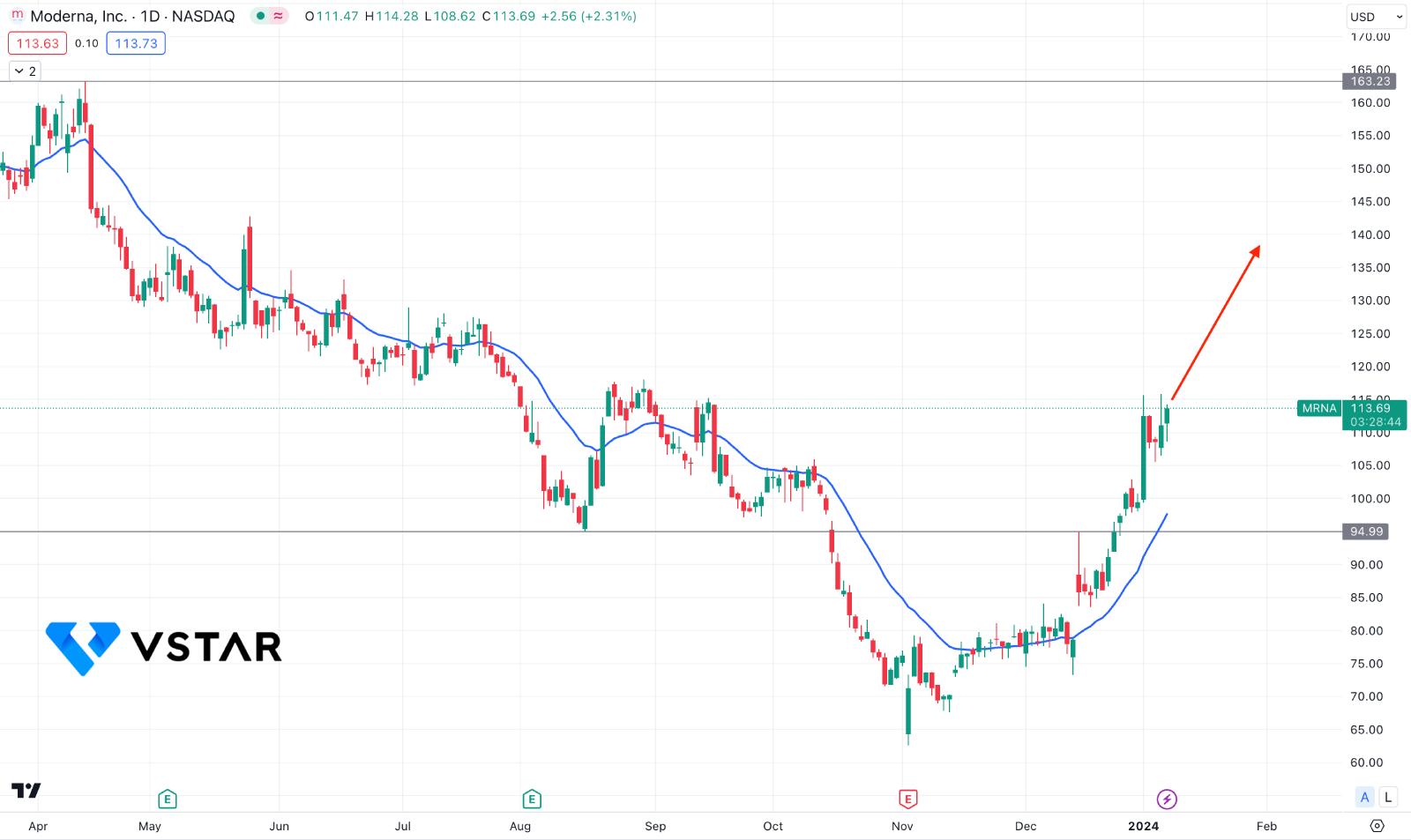Select the 163.23 horizontal line label
Image resolution: width=1411 pixels, height=840 pixels.
tap(1368, 81)
